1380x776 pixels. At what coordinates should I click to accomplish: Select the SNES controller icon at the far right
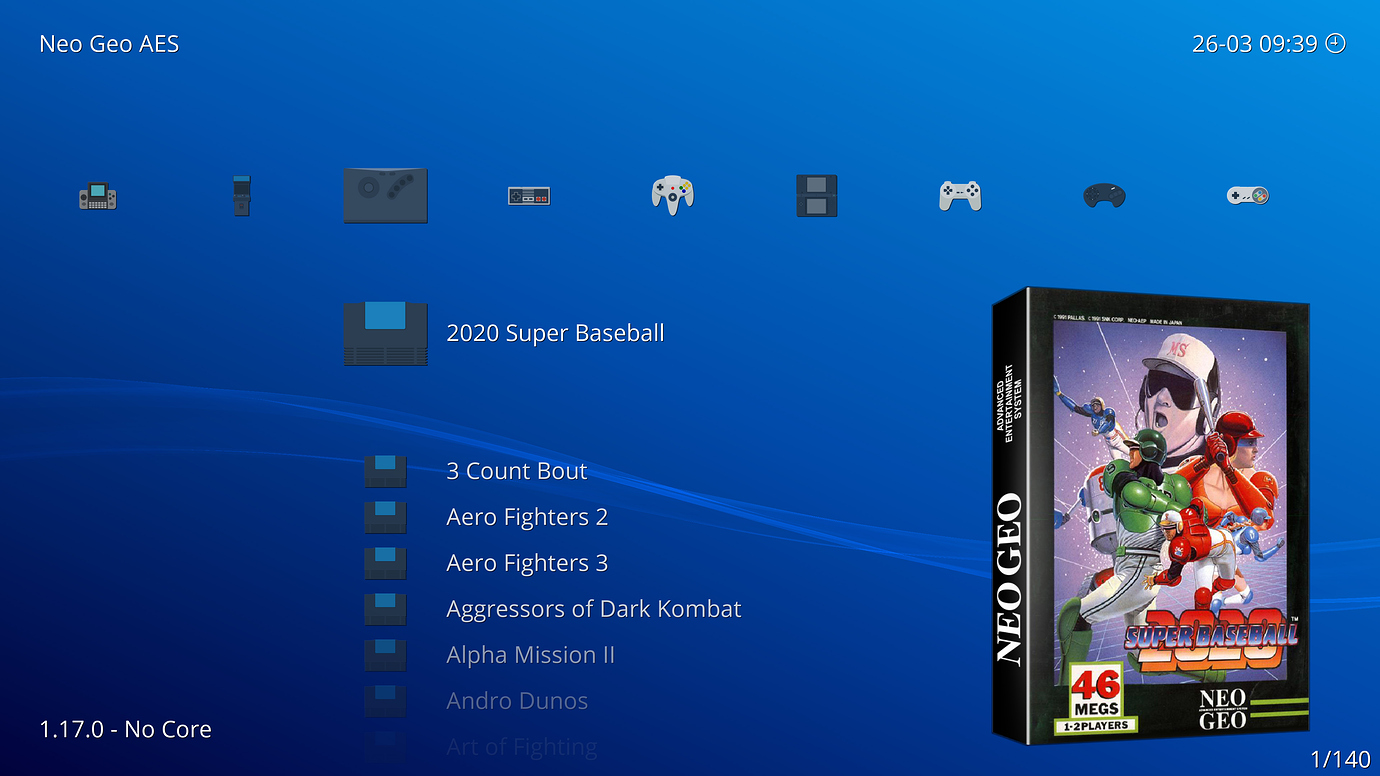click(x=1246, y=195)
